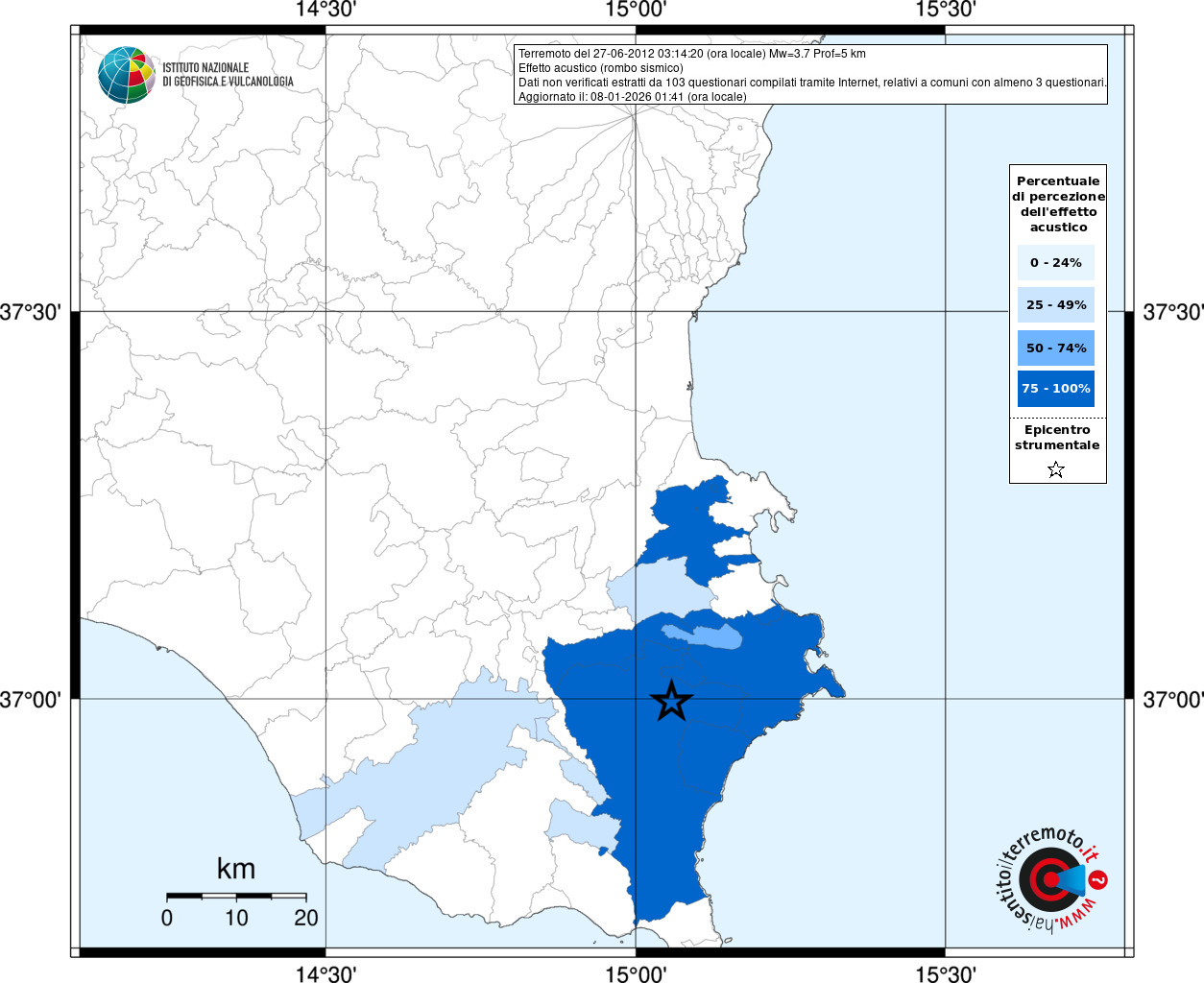Click the 'Epicentro strumentale' legend label
The image size is (1204, 983).
[1057, 437]
